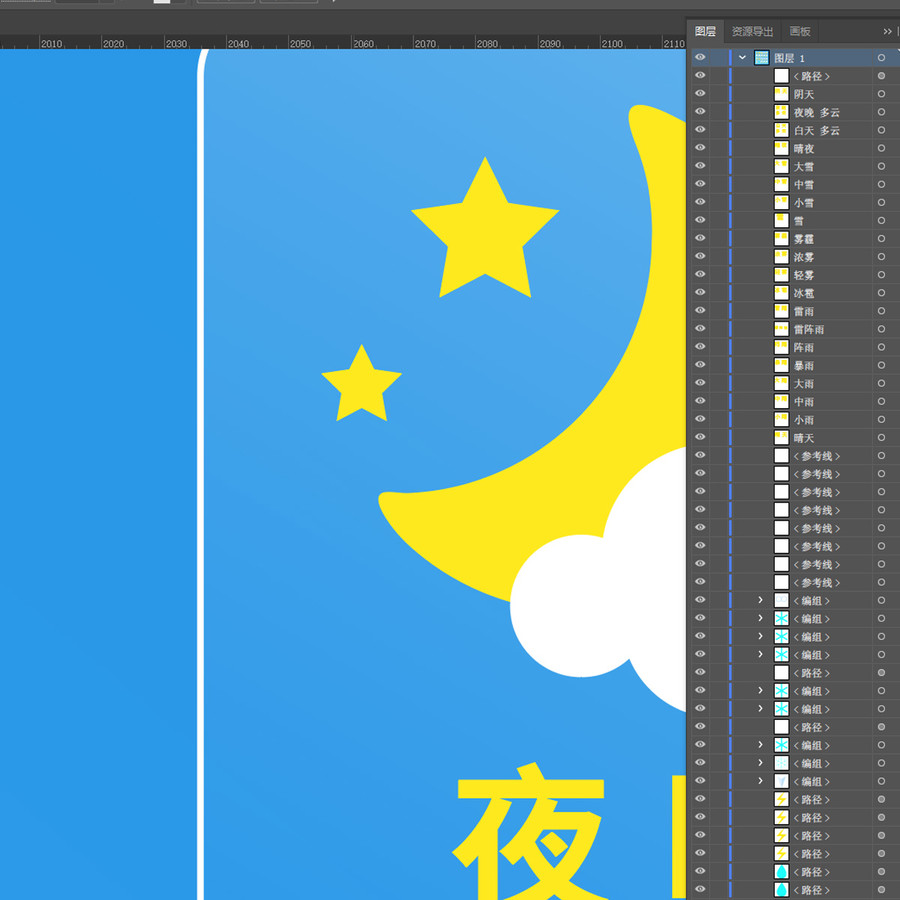Toggle visibility of the 大雪 item
The width and height of the screenshot is (900, 900).
[700, 166]
